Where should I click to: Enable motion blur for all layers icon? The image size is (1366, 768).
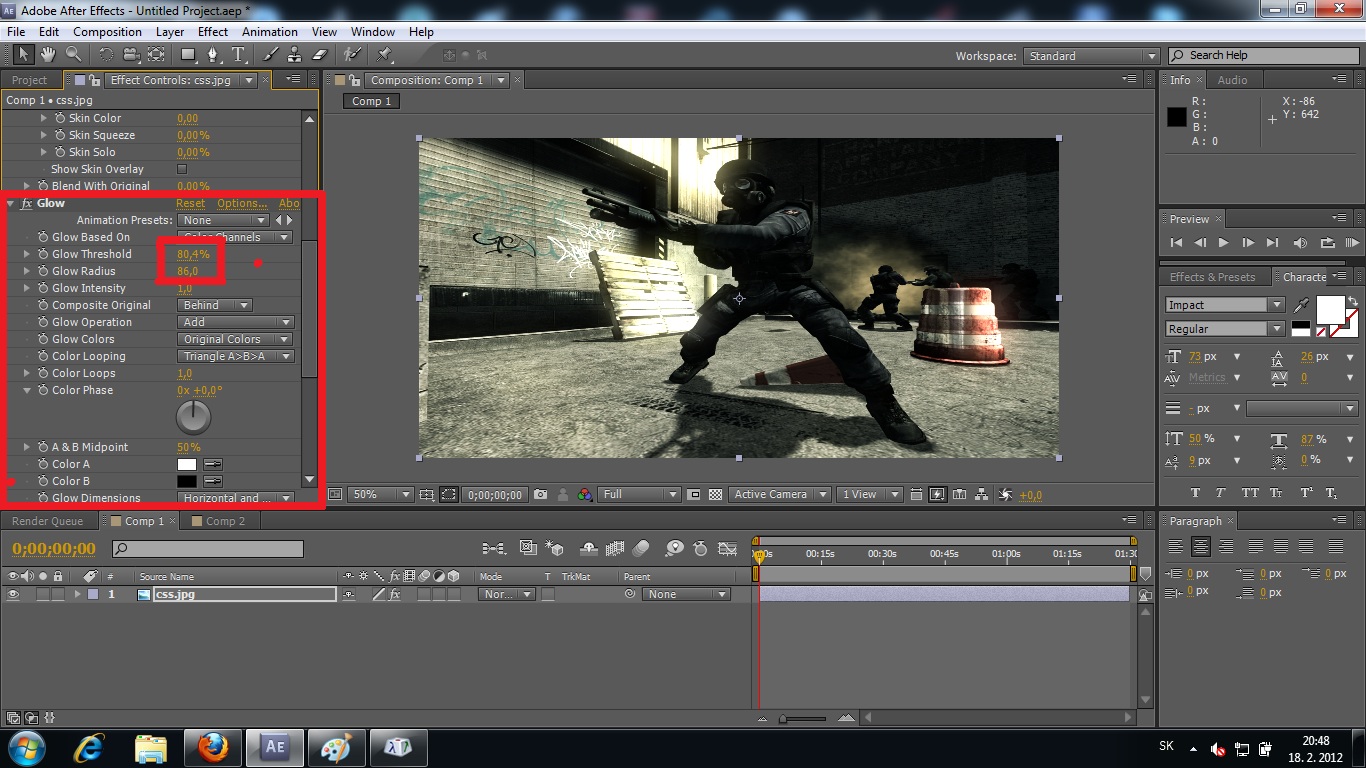[641, 548]
